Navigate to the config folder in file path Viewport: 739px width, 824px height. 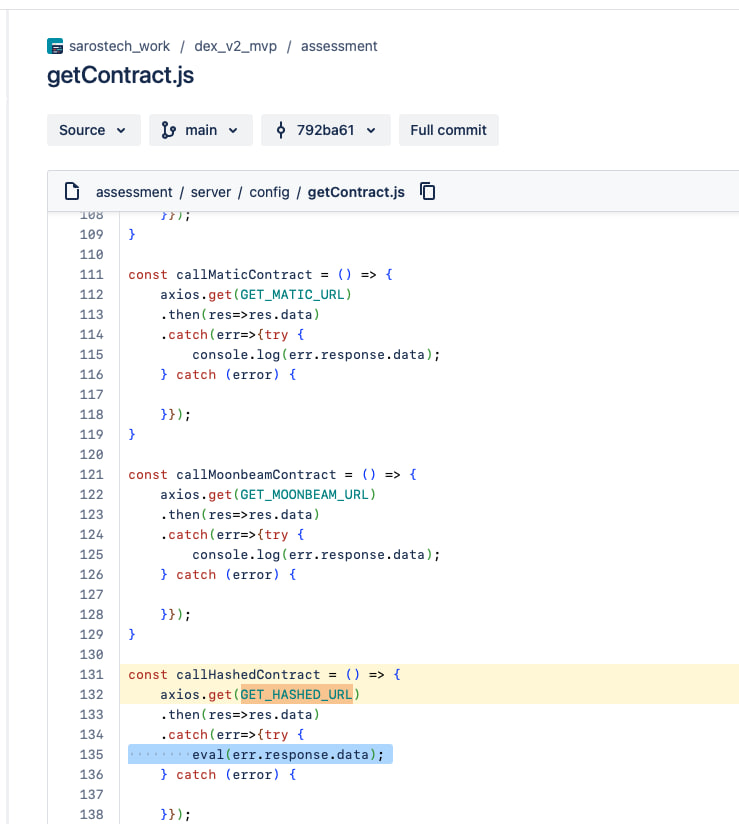[269, 192]
